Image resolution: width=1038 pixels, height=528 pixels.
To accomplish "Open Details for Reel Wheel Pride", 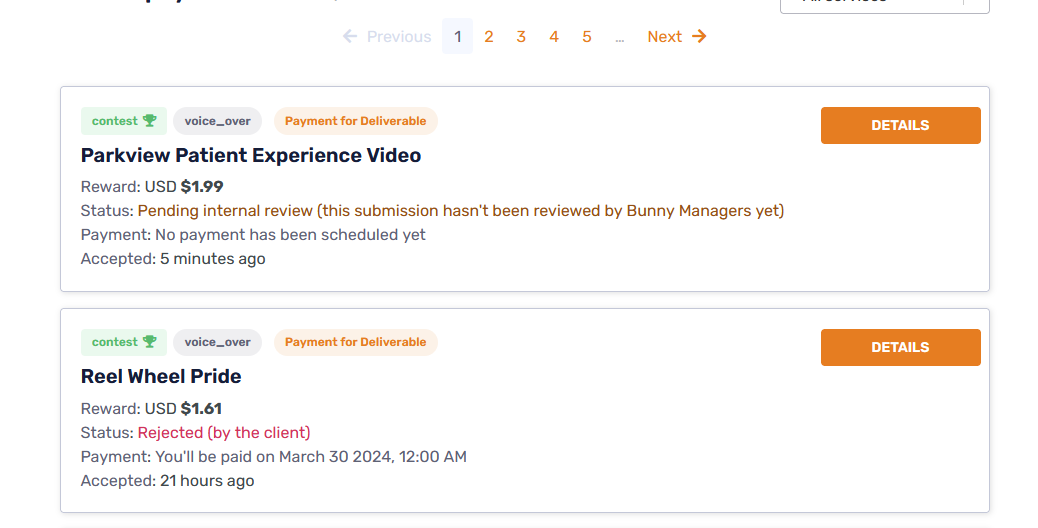I will point(900,347).
